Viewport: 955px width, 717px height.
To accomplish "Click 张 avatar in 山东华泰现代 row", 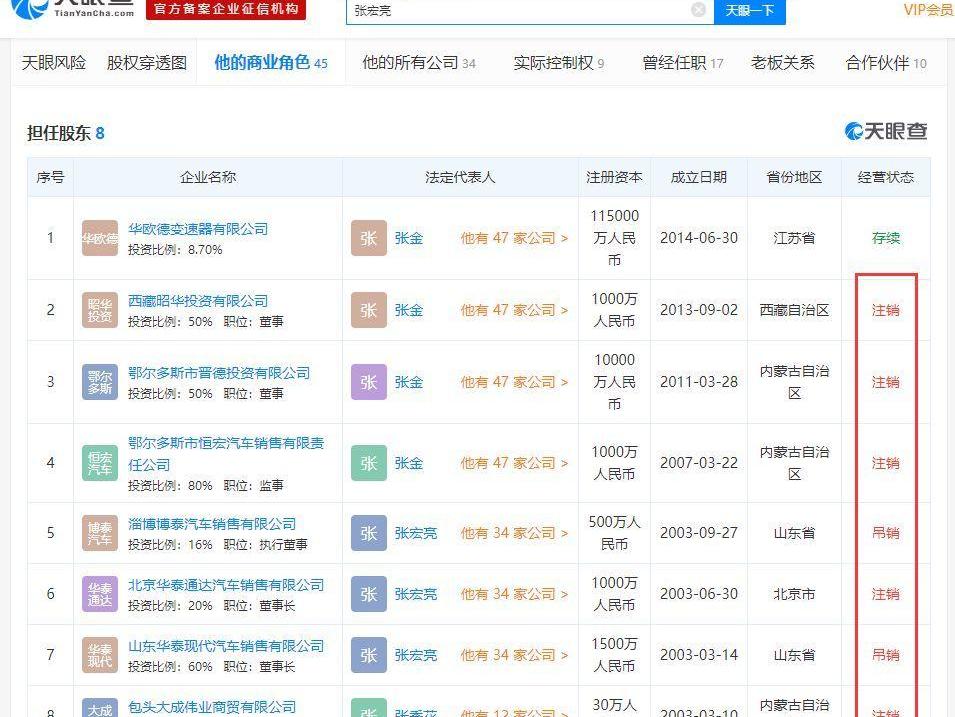I will [368, 655].
